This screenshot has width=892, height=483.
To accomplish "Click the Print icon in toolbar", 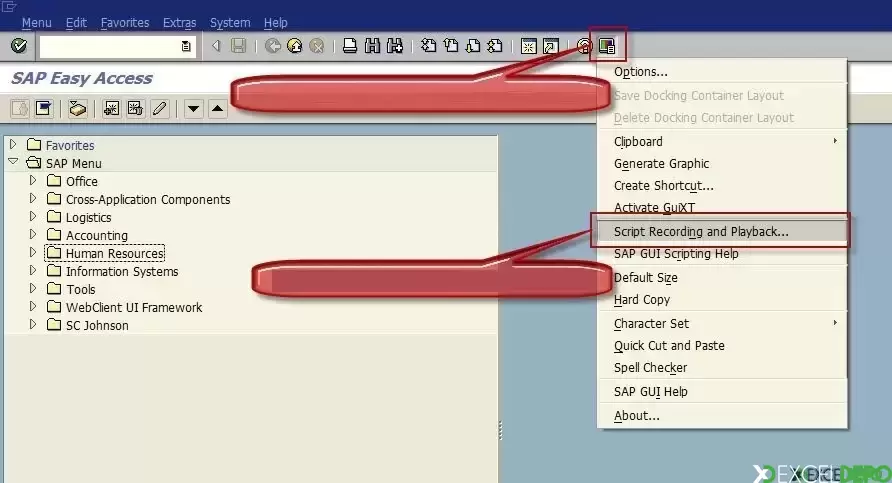I will [350, 46].
